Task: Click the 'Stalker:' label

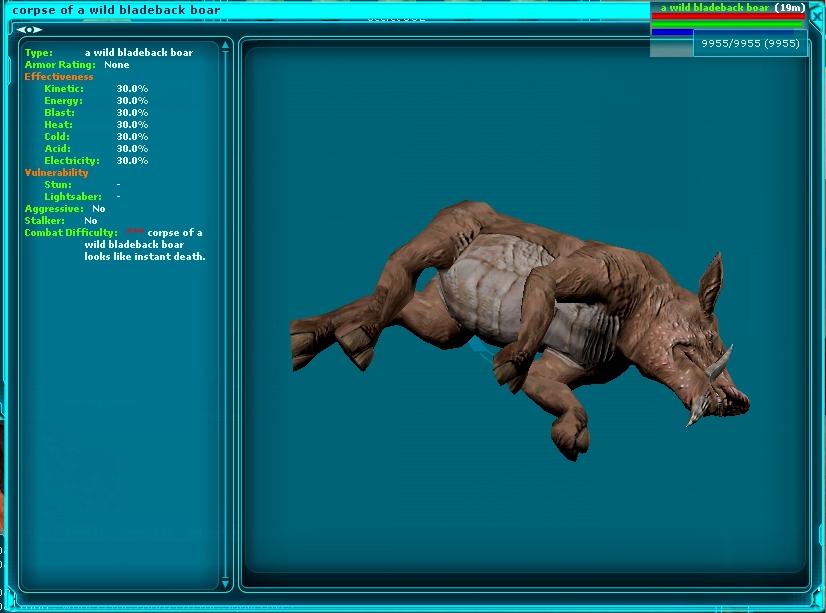Action: 44,221
